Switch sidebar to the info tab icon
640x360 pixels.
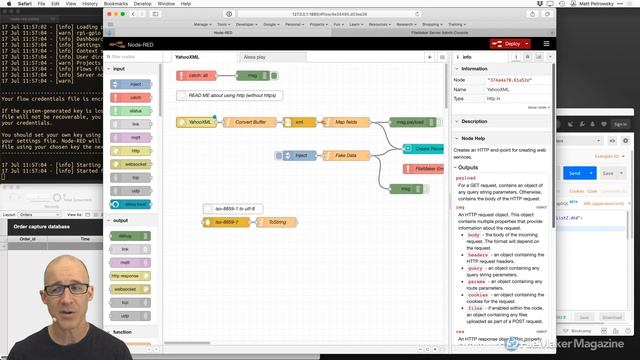click(x=516, y=57)
